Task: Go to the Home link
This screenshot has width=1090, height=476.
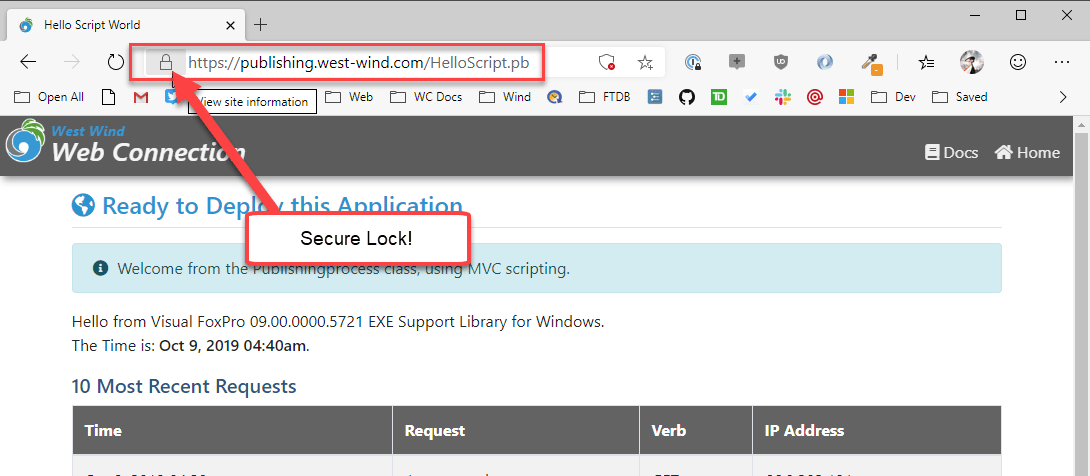Action: point(1027,152)
